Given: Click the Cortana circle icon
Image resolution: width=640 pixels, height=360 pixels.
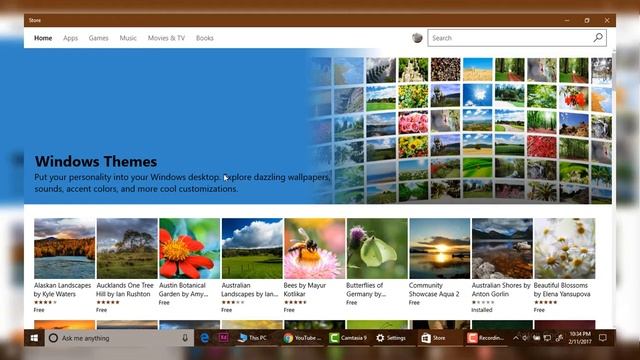Looking at the screenshot, I should click(53, 338).
